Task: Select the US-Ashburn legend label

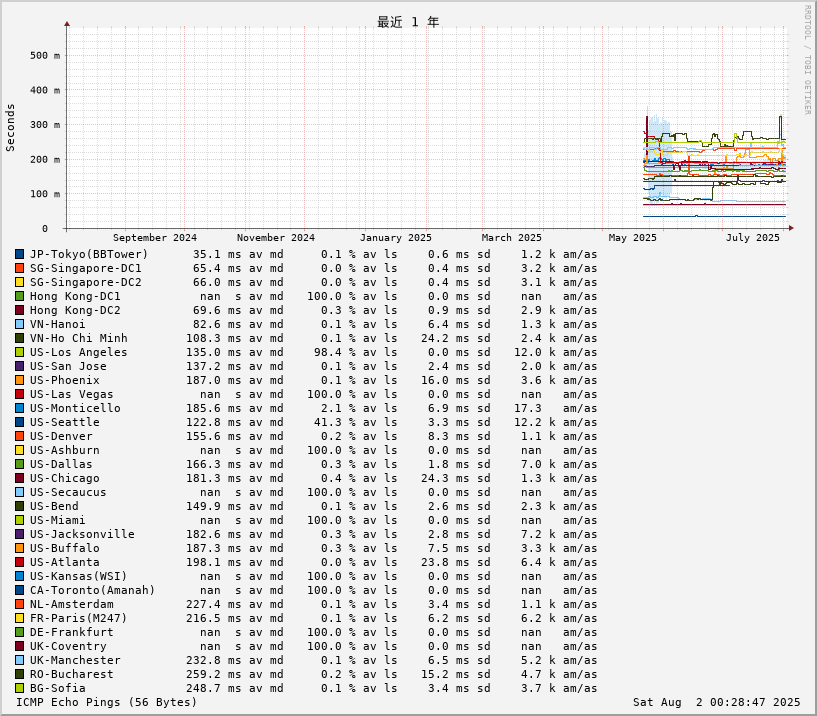Action: [x=65, y=450]
